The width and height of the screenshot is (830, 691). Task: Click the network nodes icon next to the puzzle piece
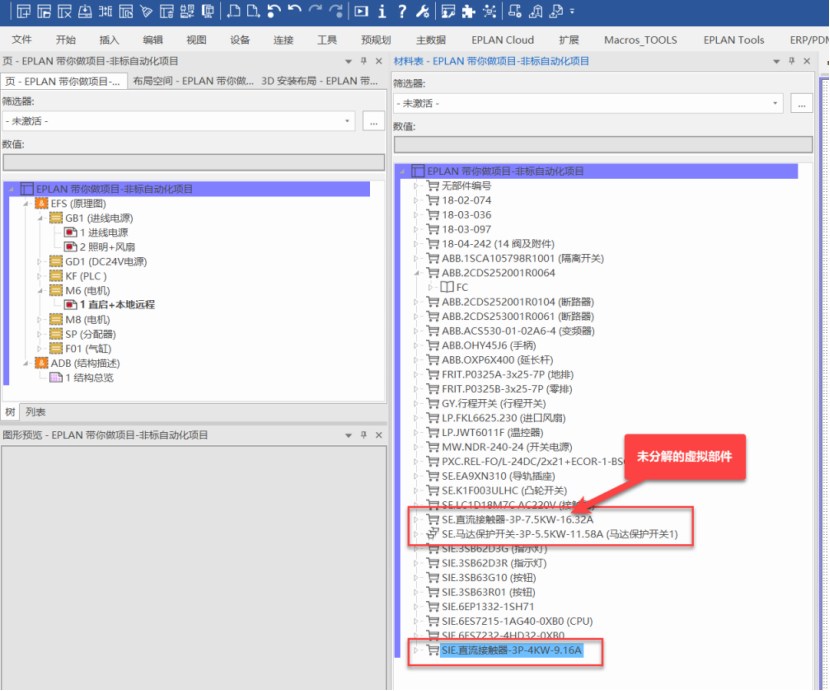pos(489,11)
